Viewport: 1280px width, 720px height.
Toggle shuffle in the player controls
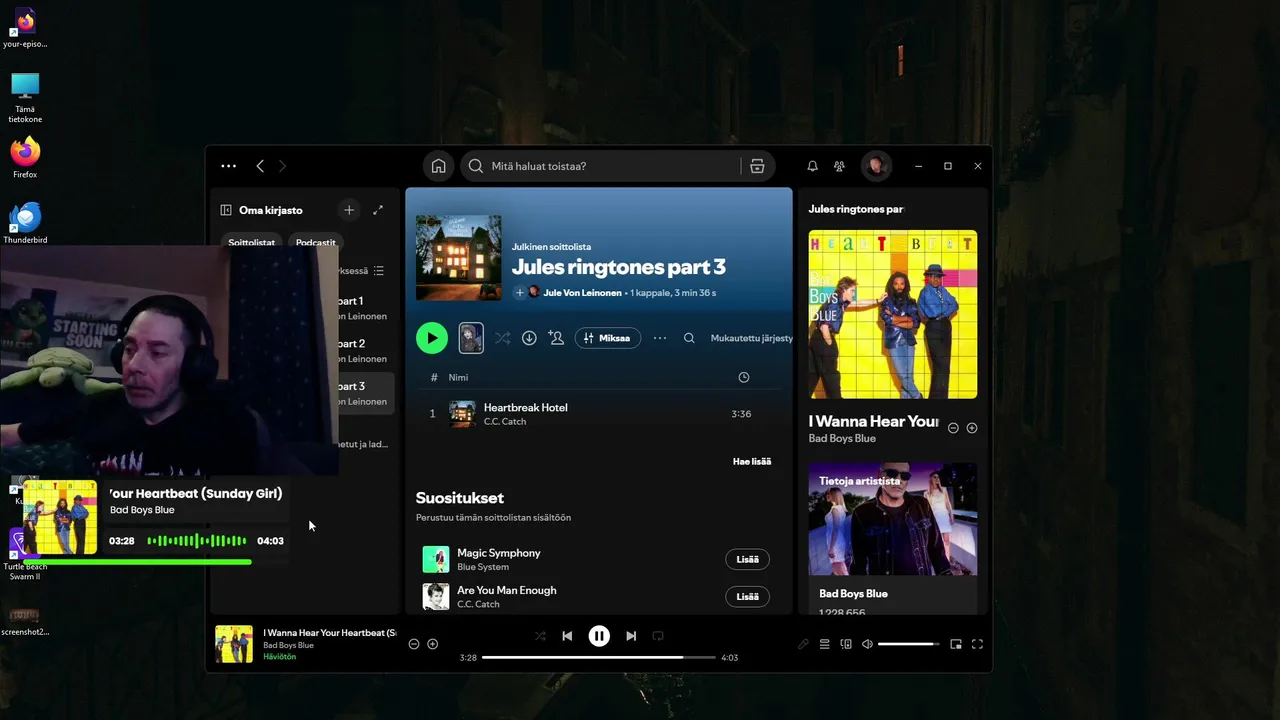[540, 636]
